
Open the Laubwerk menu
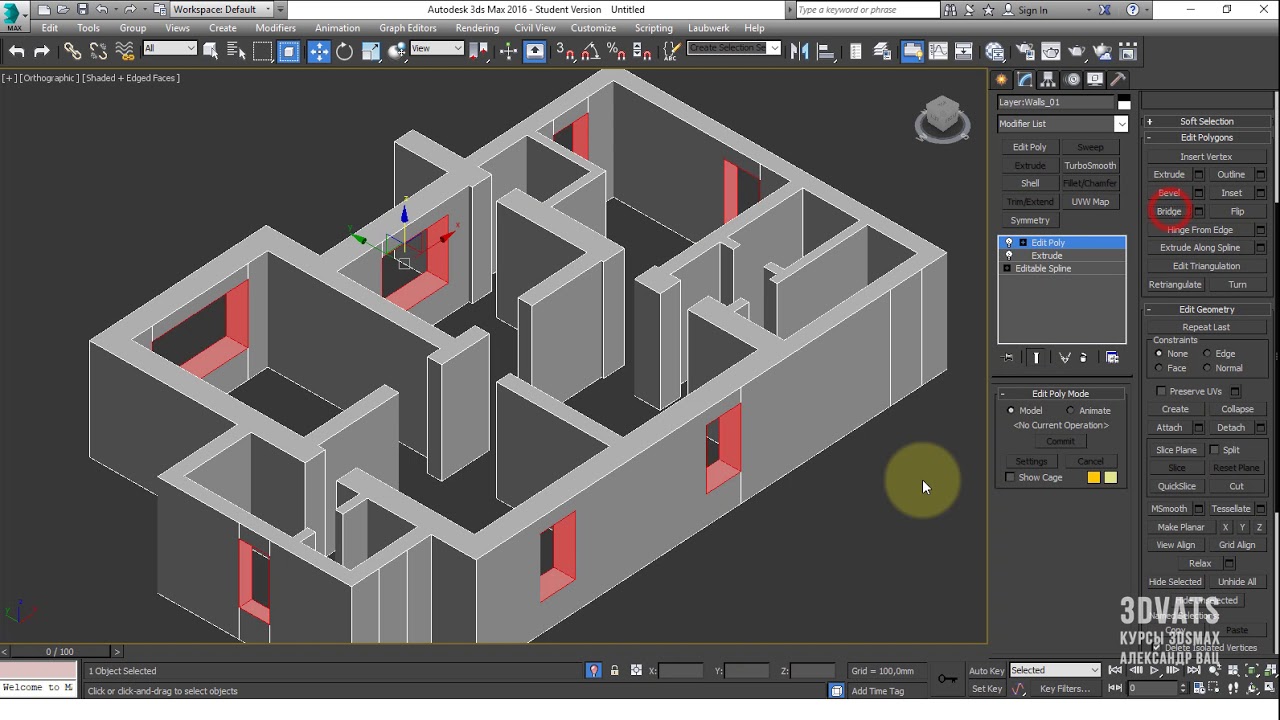[x=709, y=28]
